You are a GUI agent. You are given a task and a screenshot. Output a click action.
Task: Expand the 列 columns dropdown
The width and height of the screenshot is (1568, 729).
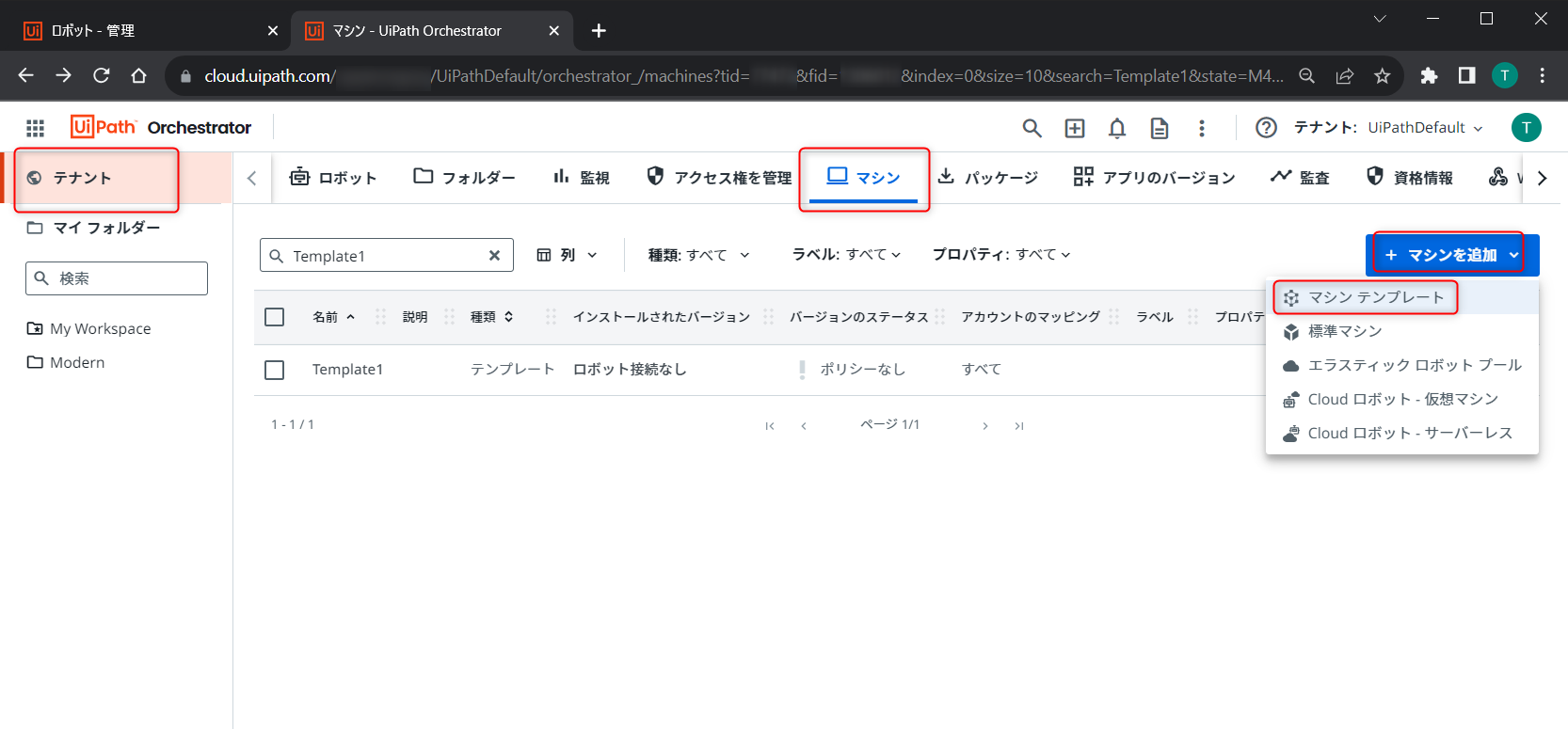pos(567,255)
